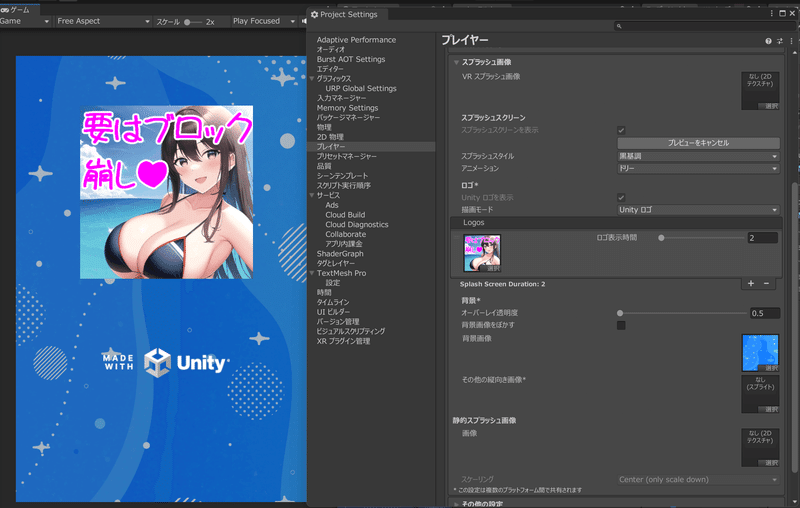Collapse the Graphics tree item arrow
Screen dimensions: 800x508
pos(312,79)
